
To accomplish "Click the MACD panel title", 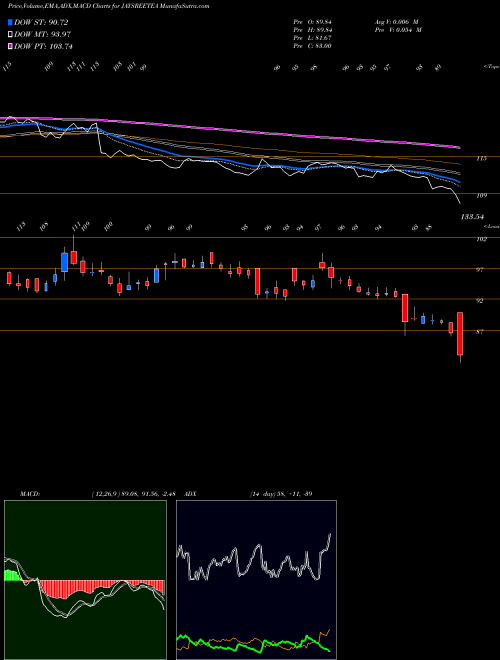I will click(30, 494).
